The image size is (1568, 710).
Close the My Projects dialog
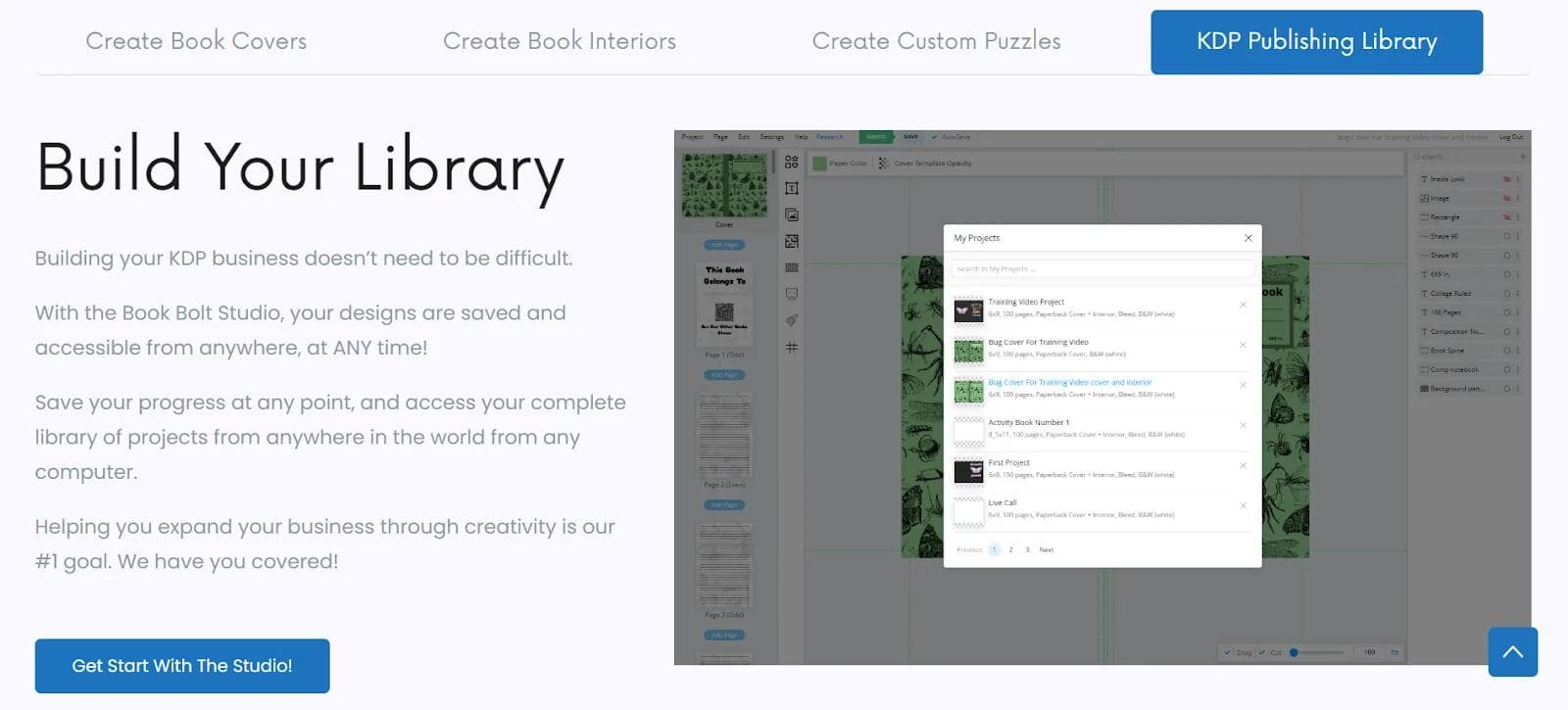[1248, 238]
